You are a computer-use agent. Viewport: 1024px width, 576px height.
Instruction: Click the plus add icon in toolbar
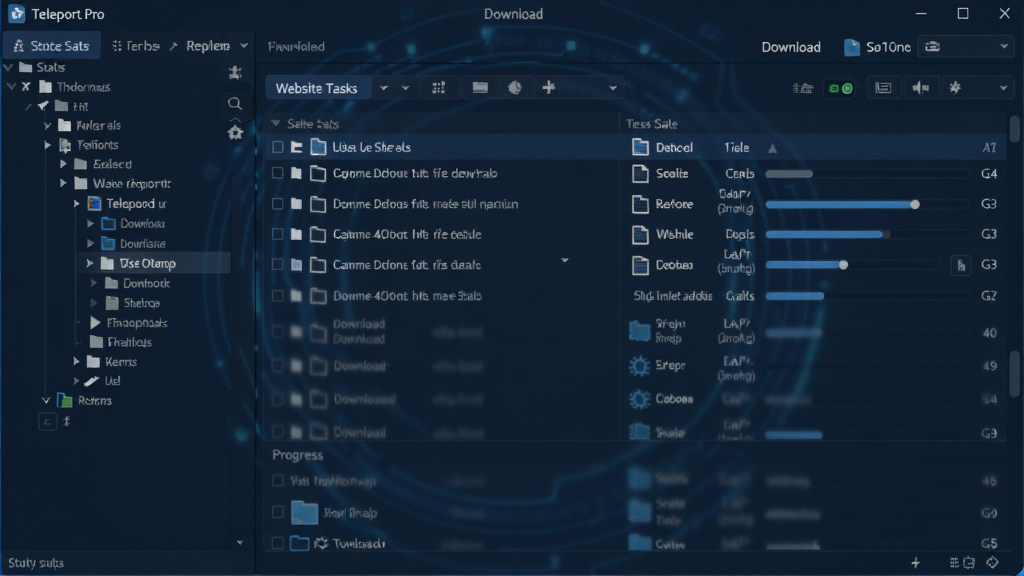point(549,88)
